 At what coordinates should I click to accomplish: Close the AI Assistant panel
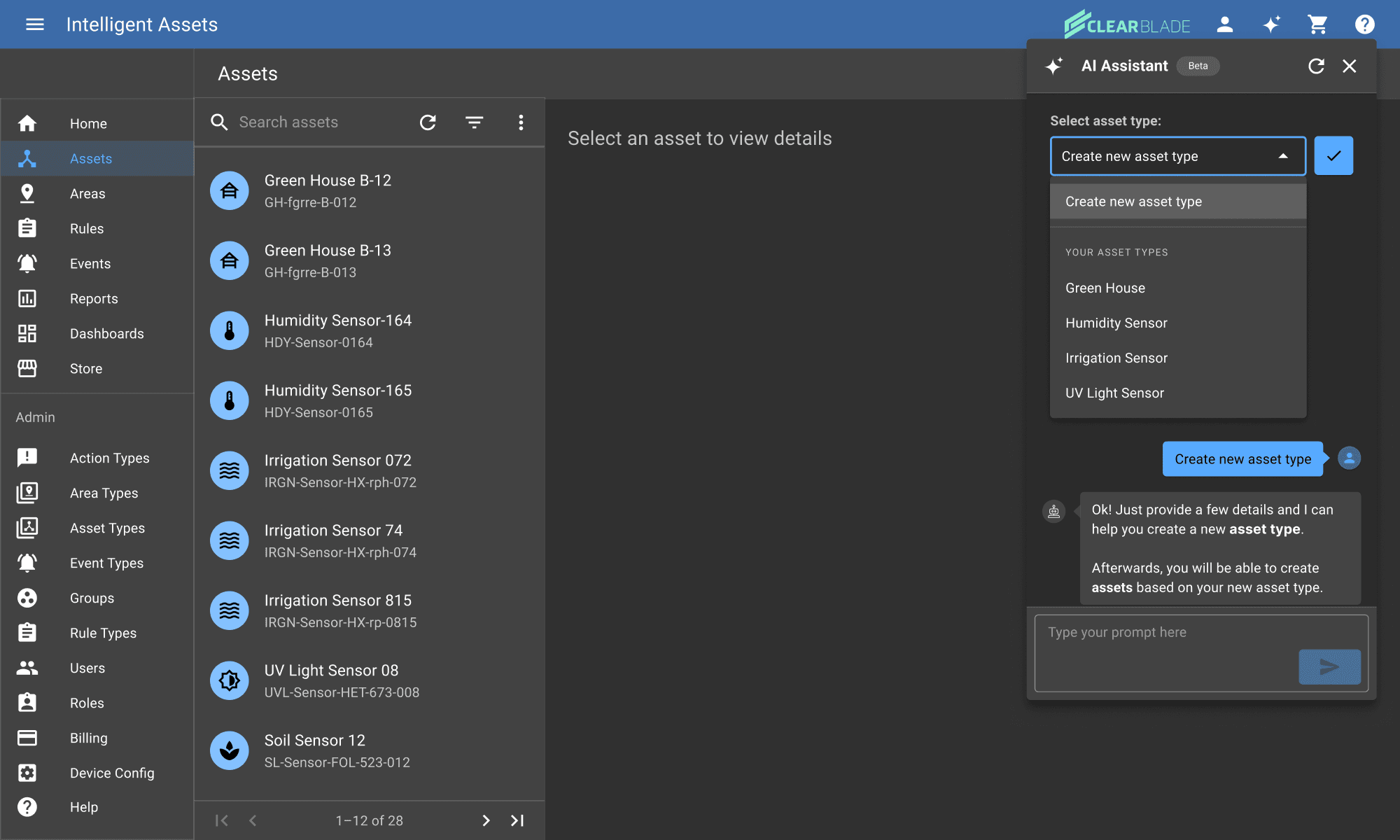(1349, 66)
